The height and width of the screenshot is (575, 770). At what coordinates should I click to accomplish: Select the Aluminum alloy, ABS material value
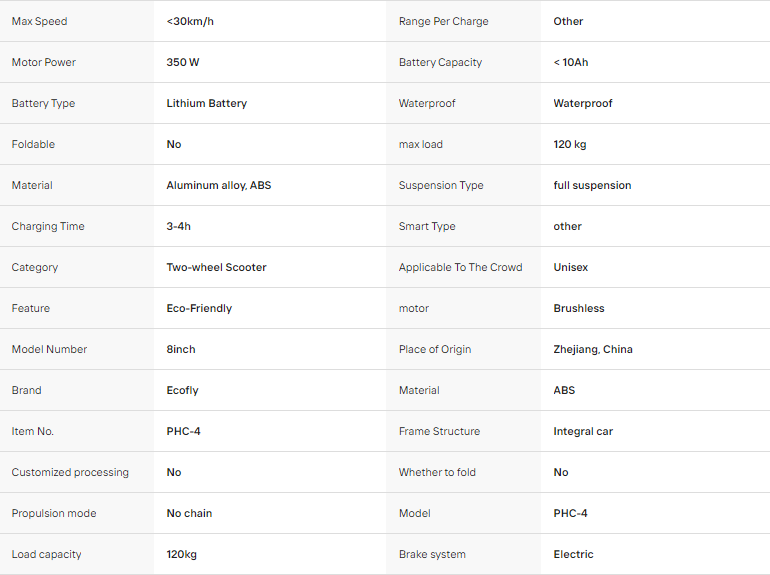(x=219, y=185)
